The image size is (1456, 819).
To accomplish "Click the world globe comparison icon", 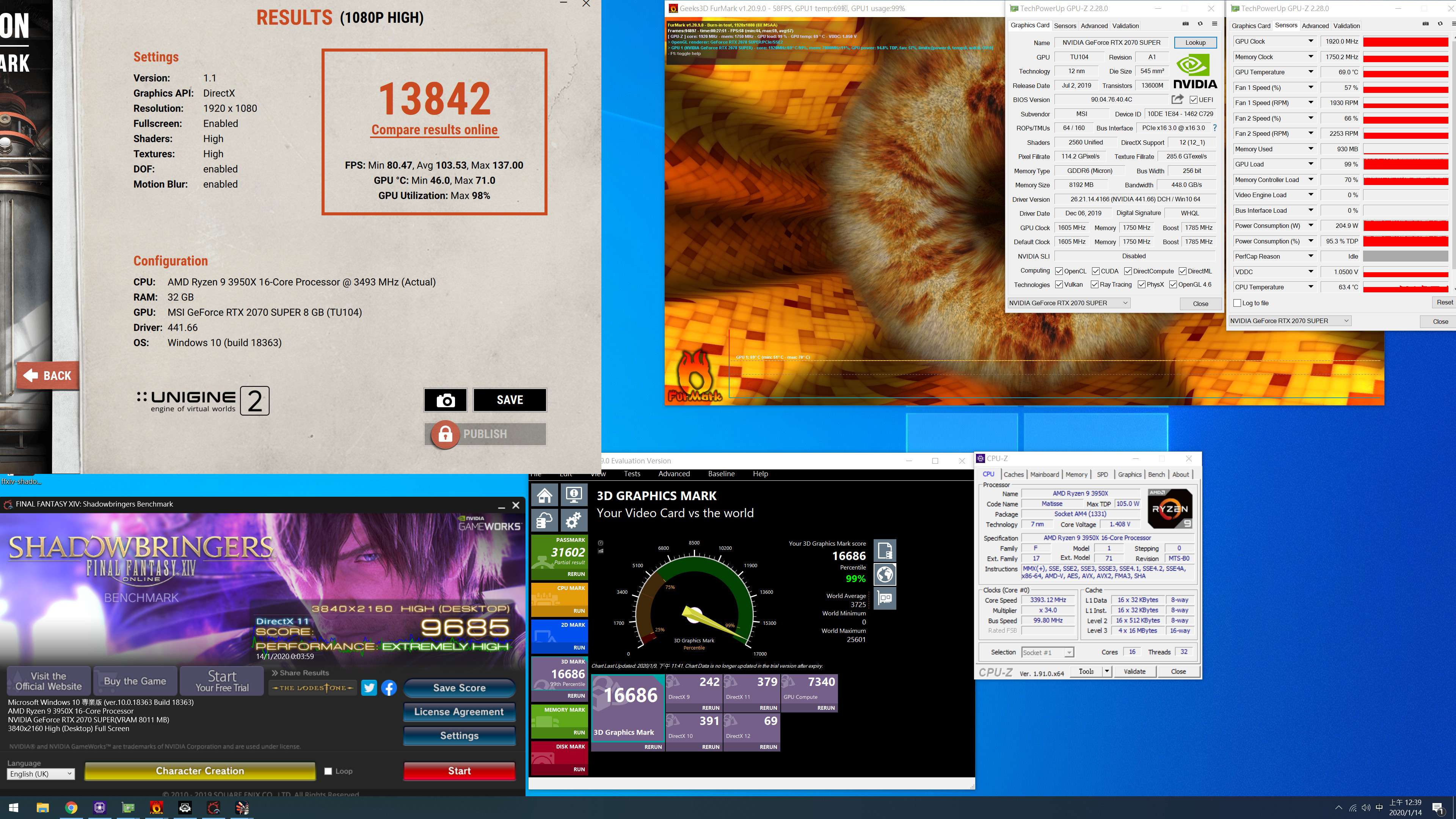I will click(885, 574).
